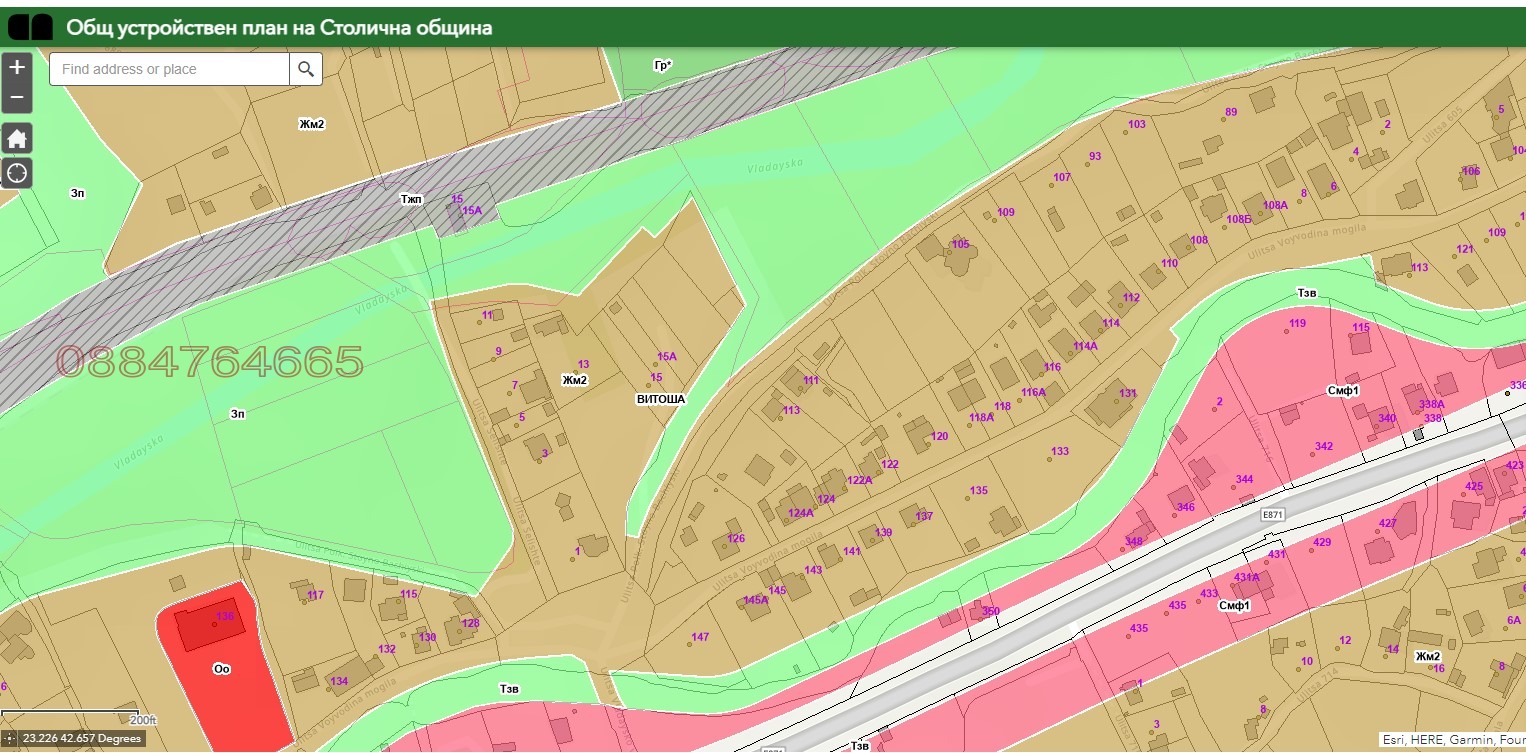Click the Гр* zone label at top
The height and width of the screenshot is (753, 1526).
pyautogui.click(x=662, y=66)
